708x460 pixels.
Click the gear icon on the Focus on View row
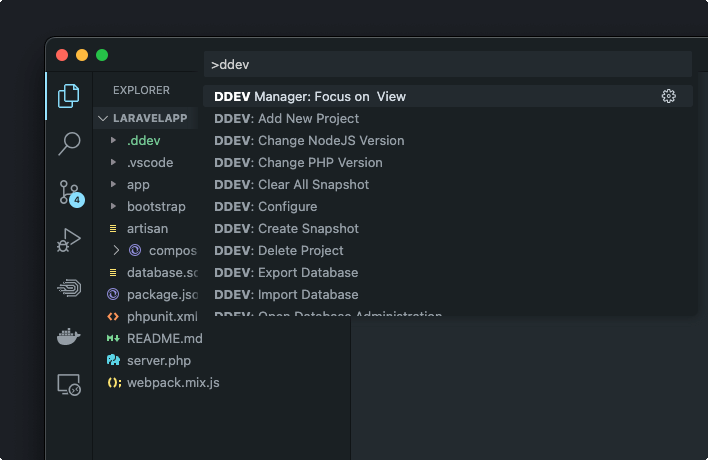coord(668,96)
